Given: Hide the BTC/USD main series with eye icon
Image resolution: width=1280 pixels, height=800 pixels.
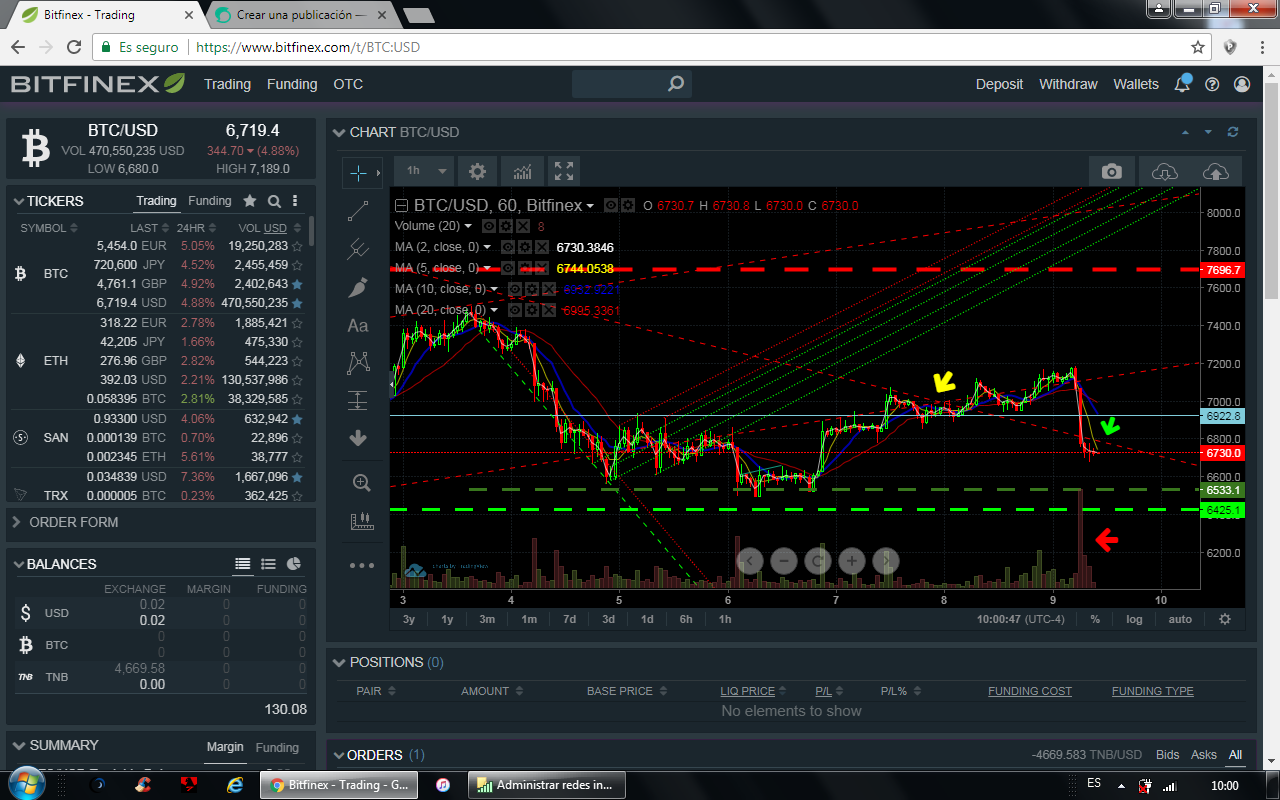Looking at the screenshot, I should tap(610, 205).
